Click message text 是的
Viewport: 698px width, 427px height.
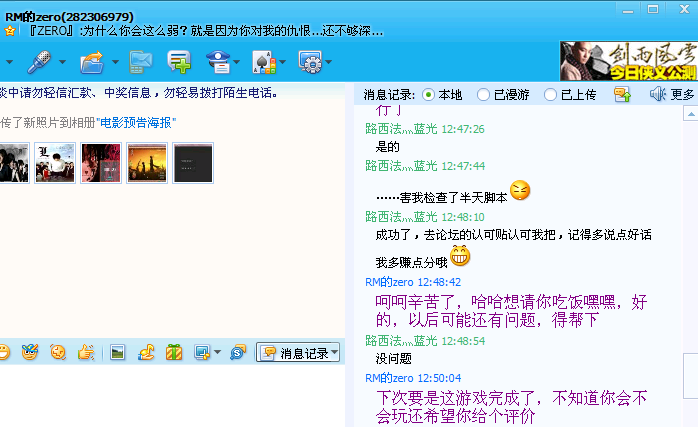pos(388,146)
